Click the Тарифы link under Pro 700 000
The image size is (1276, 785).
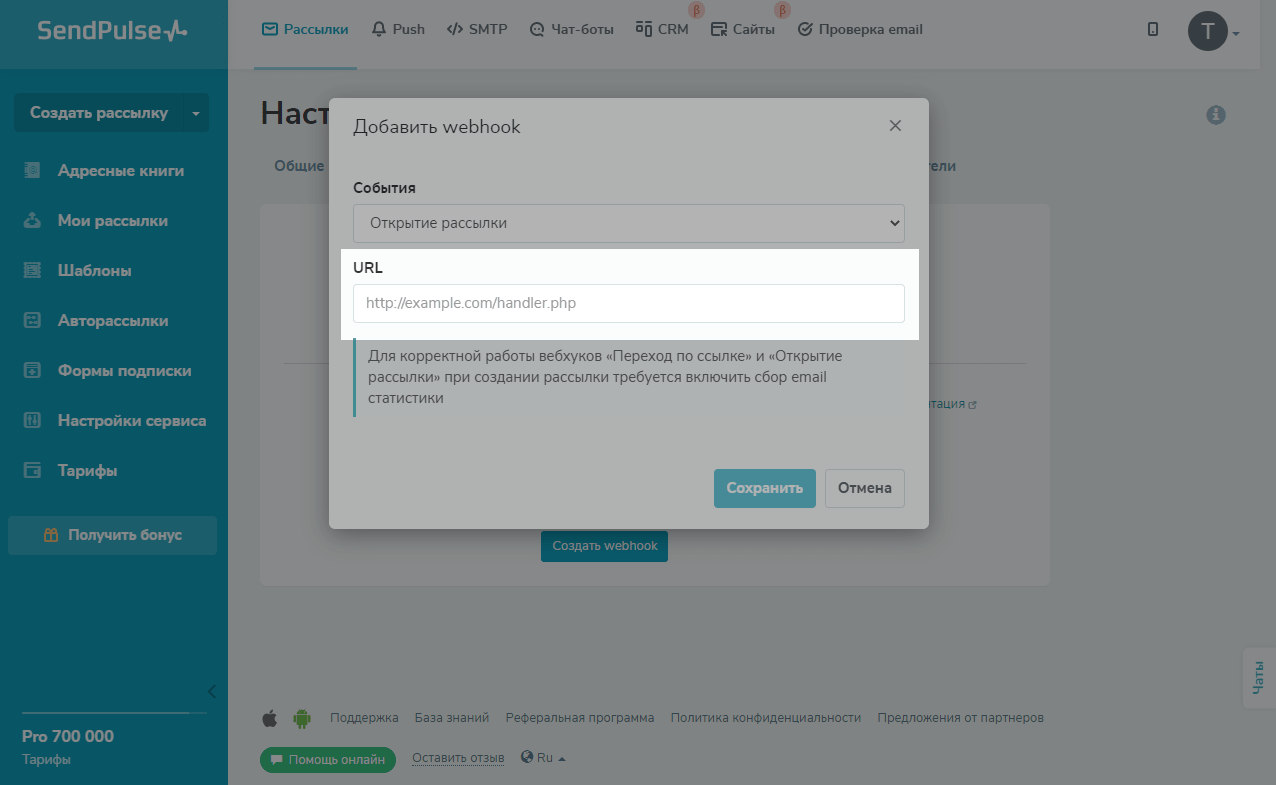click(x=46, y=760)
